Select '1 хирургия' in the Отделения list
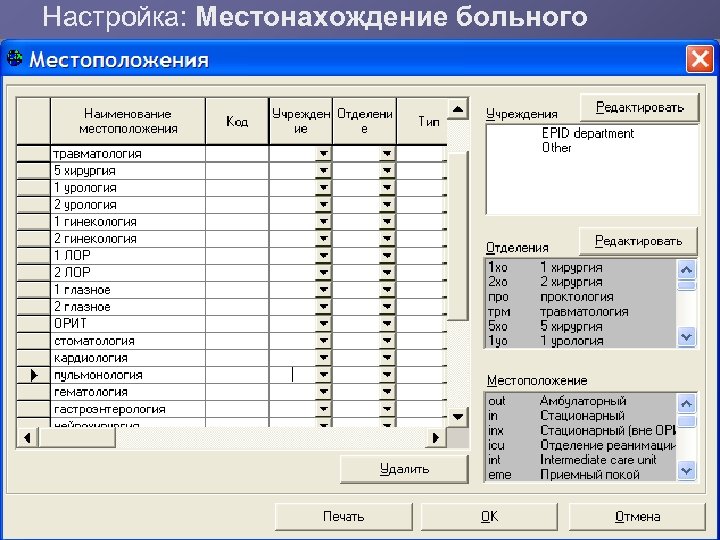Viewport: 720px width, 540px height. (x=581, y=267)
